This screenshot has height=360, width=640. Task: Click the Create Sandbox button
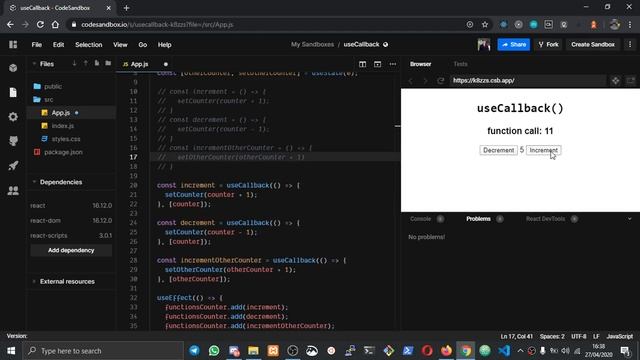[593, 44]
